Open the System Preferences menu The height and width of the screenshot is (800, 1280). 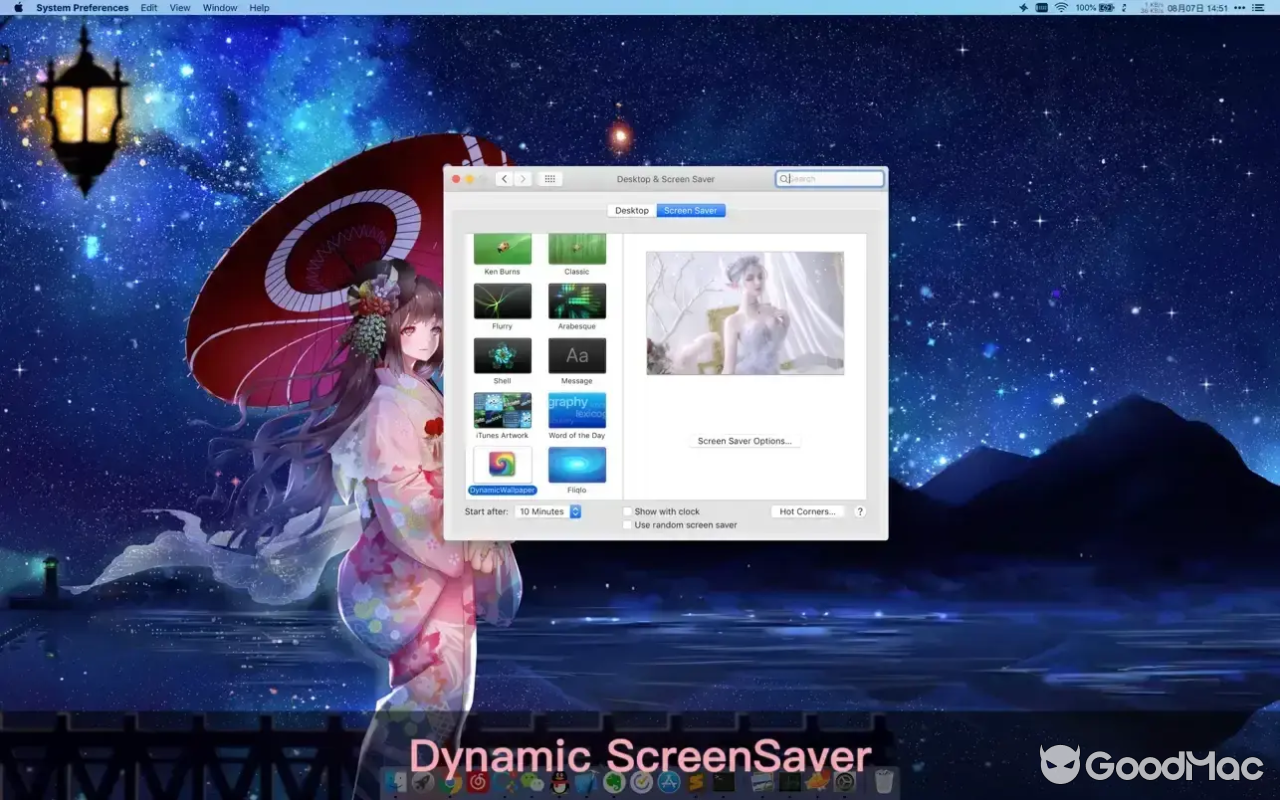coord(81,7)
